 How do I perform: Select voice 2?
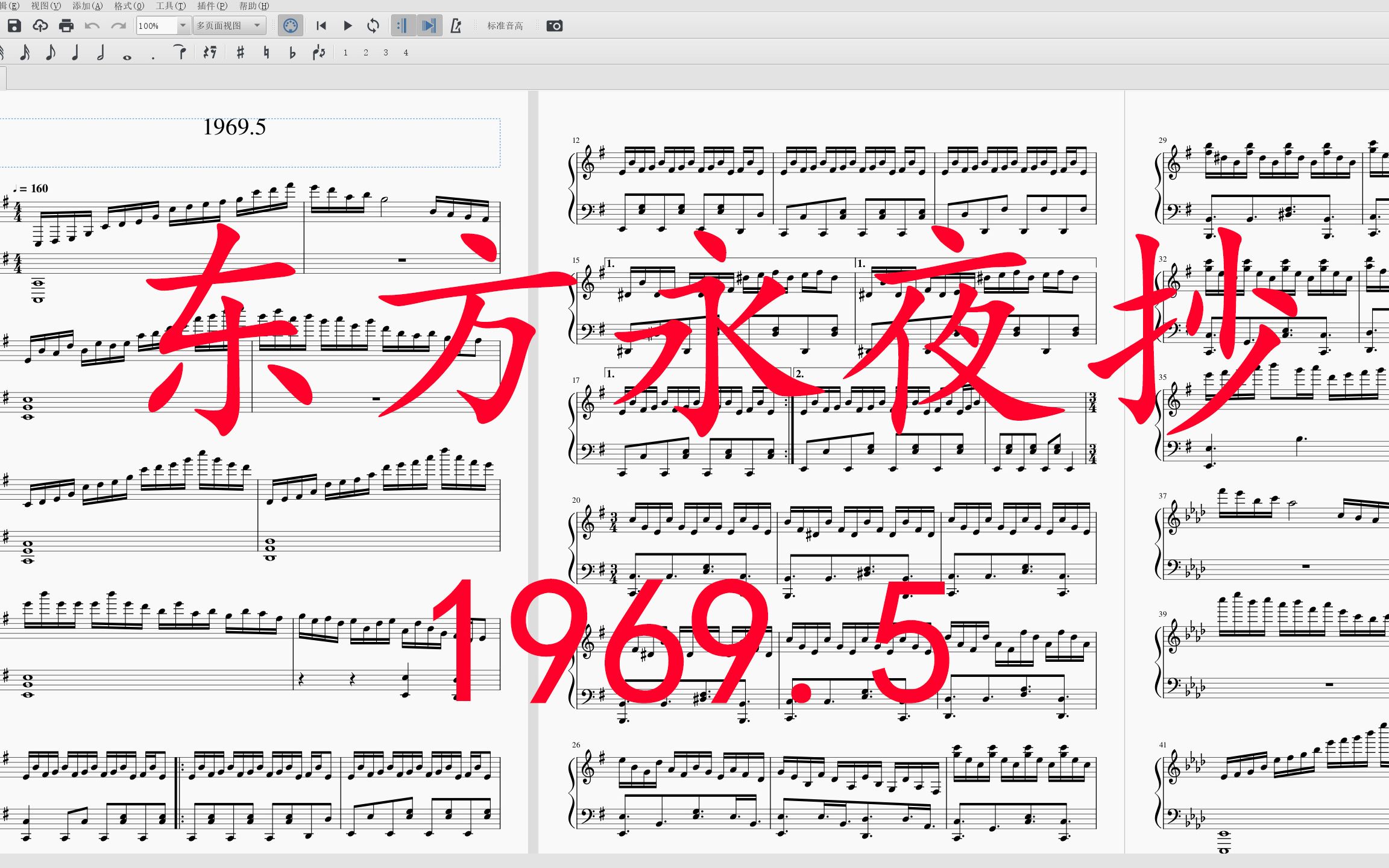[366, 53]
